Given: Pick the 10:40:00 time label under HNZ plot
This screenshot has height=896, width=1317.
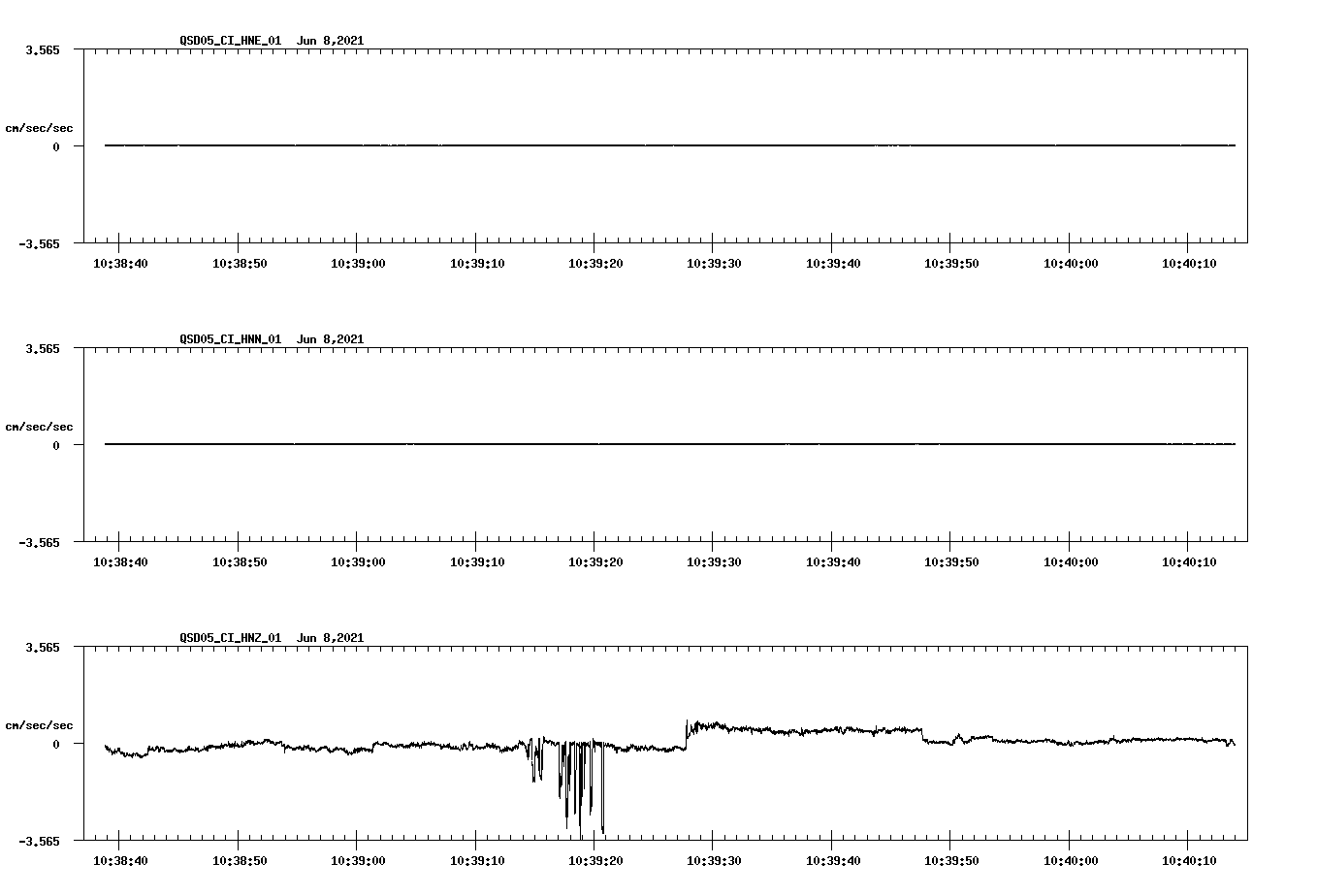Looking at the screenshot, I should 1071,861.
